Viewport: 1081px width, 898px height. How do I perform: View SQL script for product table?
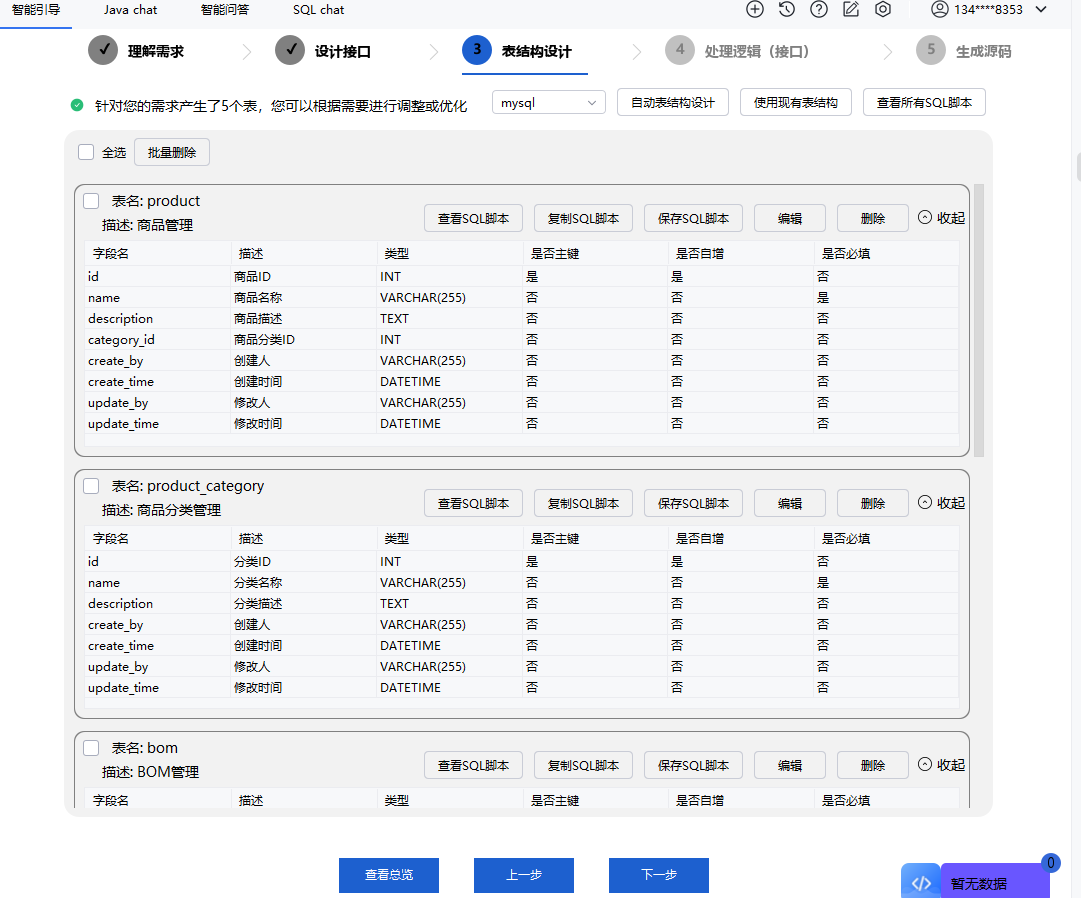pos(474,218)
